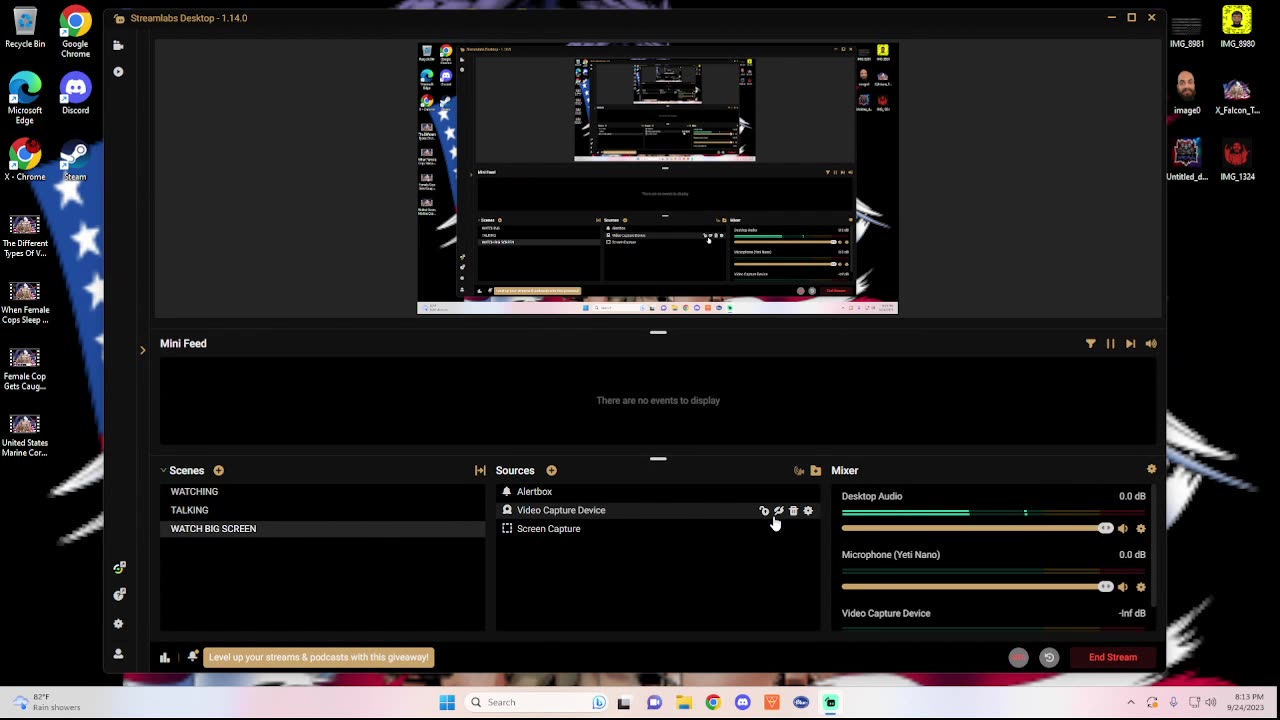Open File Explorer from taskbar
The height and width of the screenshot is (720, 1280).
click(x=683, y=702)
